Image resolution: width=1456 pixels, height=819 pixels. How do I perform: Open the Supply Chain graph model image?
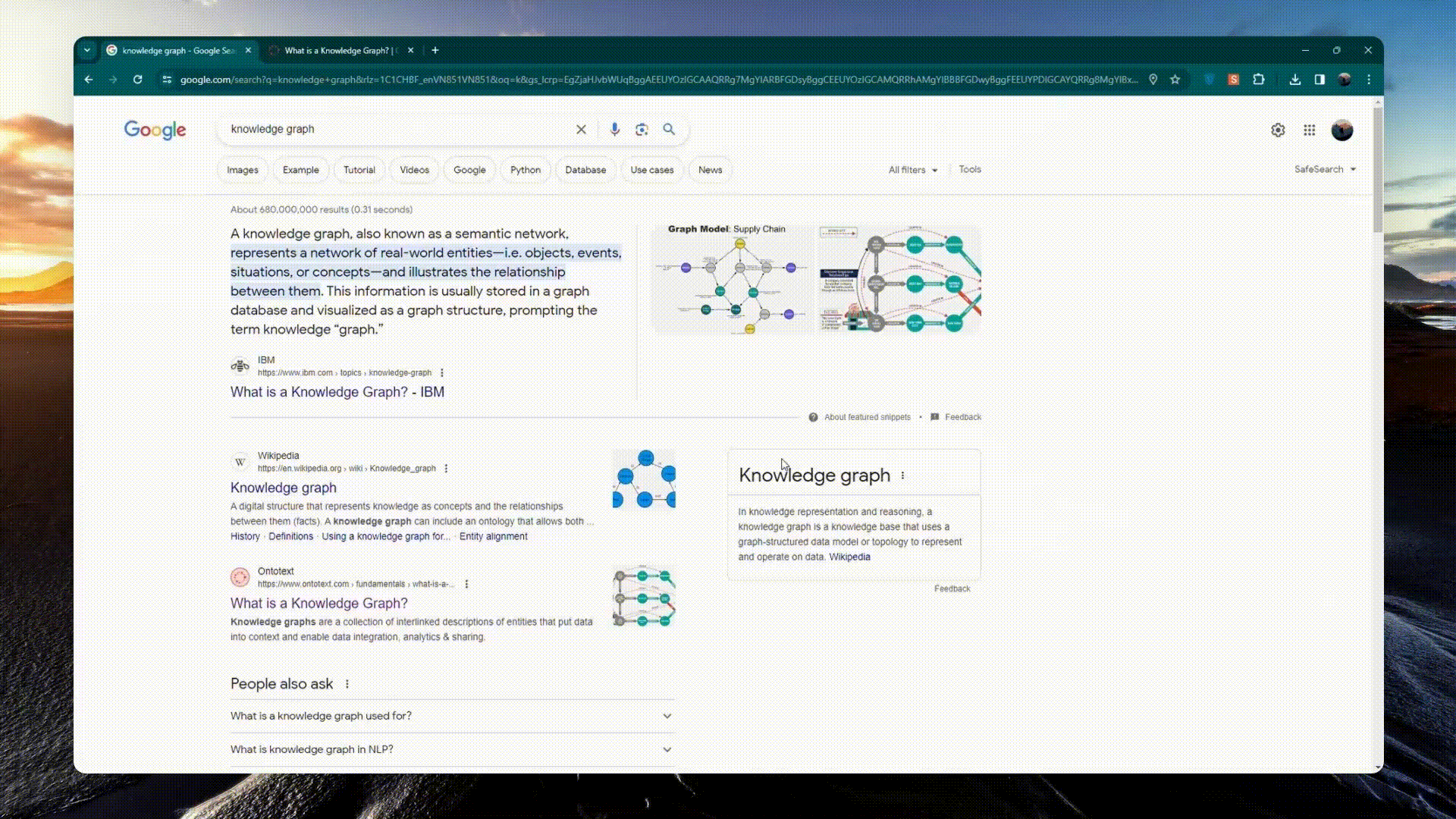[x=733, y=280]
